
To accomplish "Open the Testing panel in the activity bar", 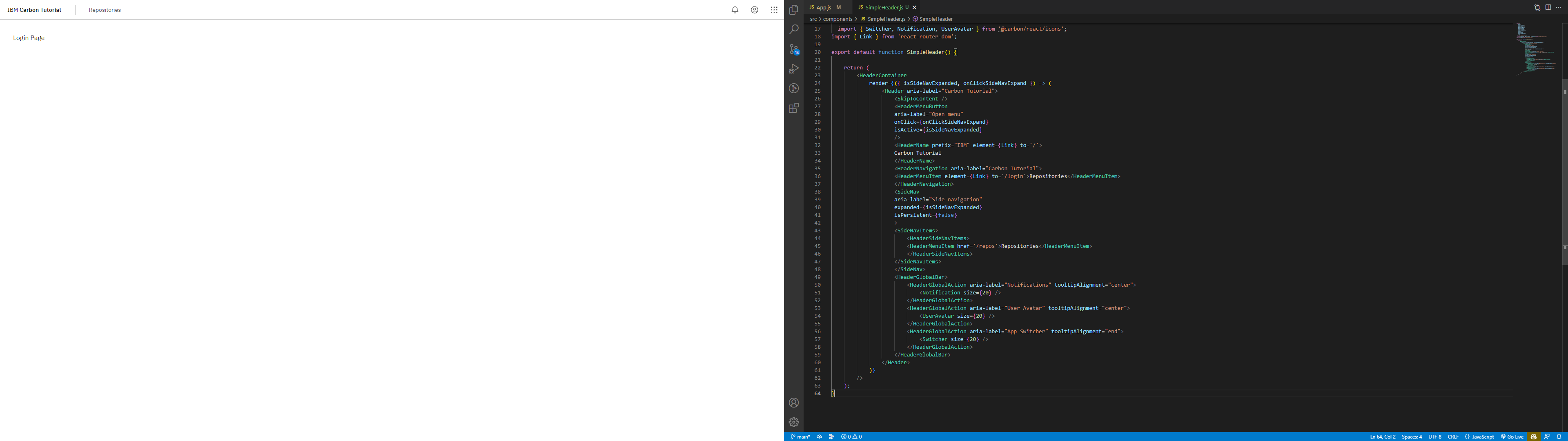I will tap(794, 88).
